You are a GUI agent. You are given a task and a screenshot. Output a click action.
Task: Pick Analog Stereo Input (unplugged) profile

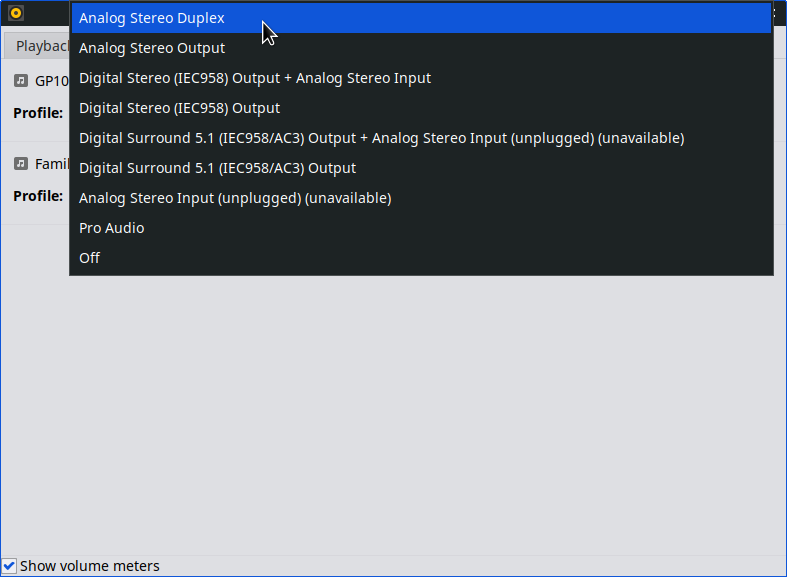(235, 198)
